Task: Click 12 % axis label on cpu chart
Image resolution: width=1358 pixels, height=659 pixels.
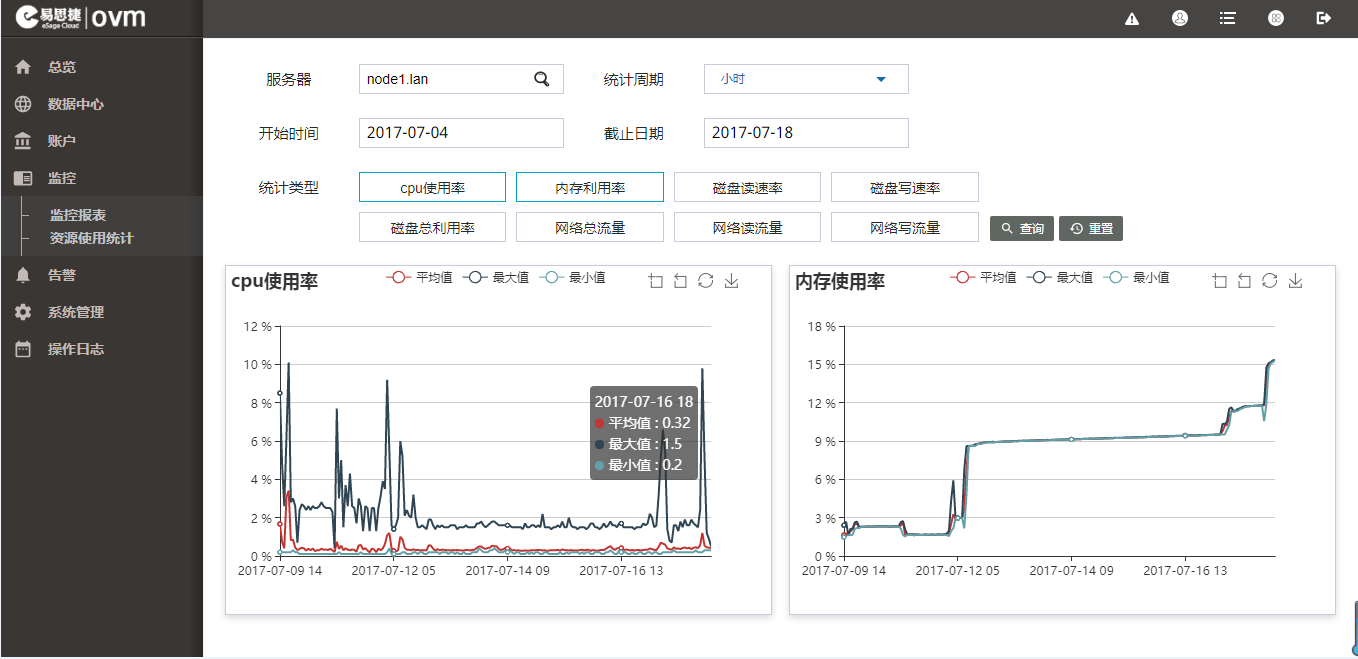Action: point(257,327)
